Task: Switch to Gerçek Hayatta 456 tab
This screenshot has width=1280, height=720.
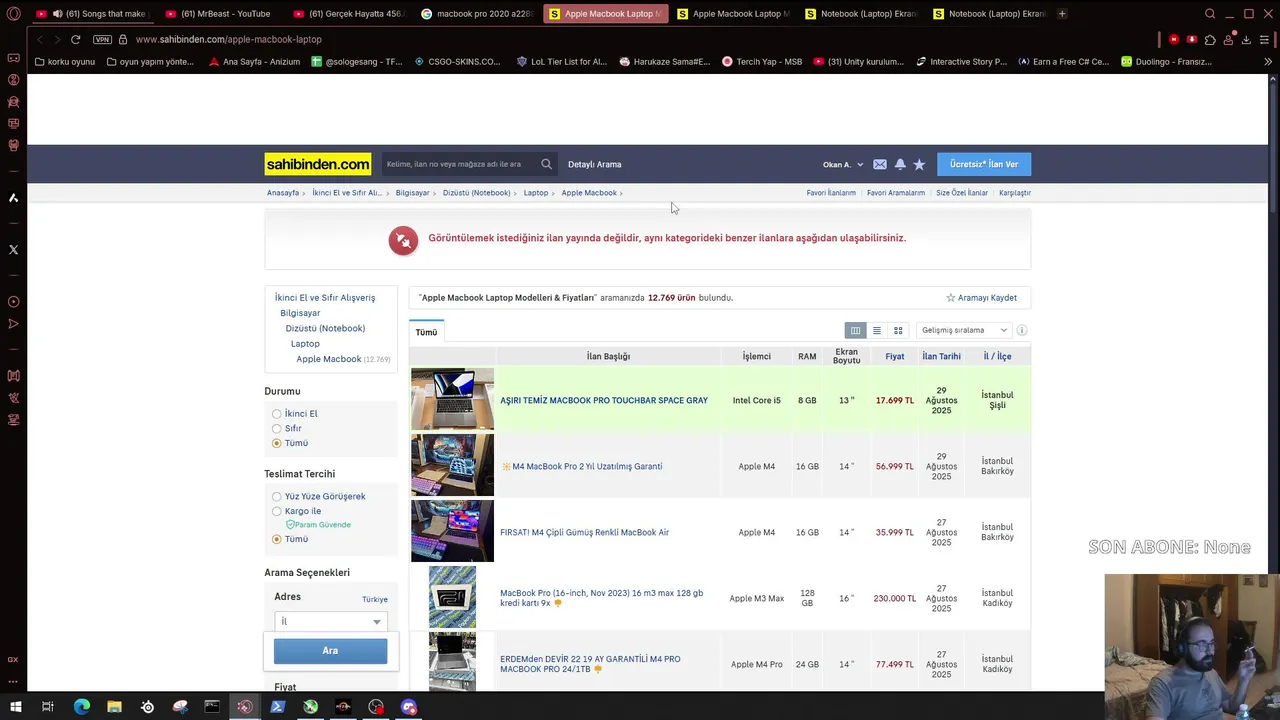Action: point(350,14)
